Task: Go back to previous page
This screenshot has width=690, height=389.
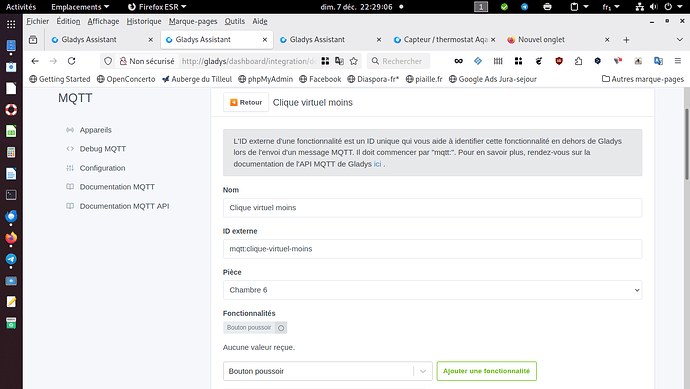Action: 35,61
